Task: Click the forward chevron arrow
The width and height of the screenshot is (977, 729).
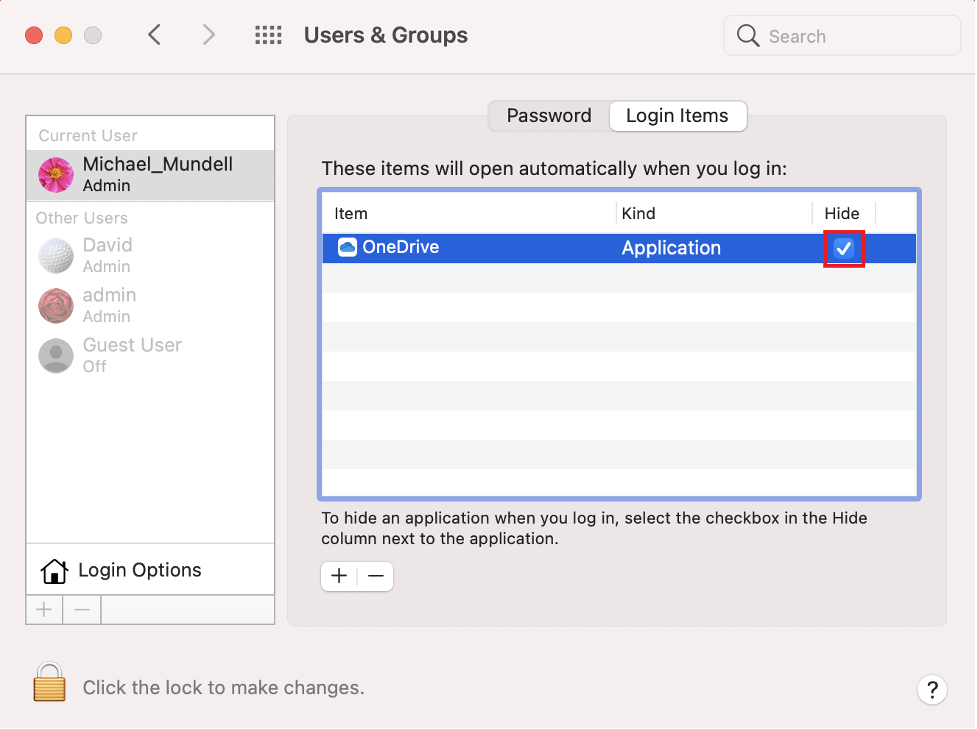Action: tap(208, 36)
